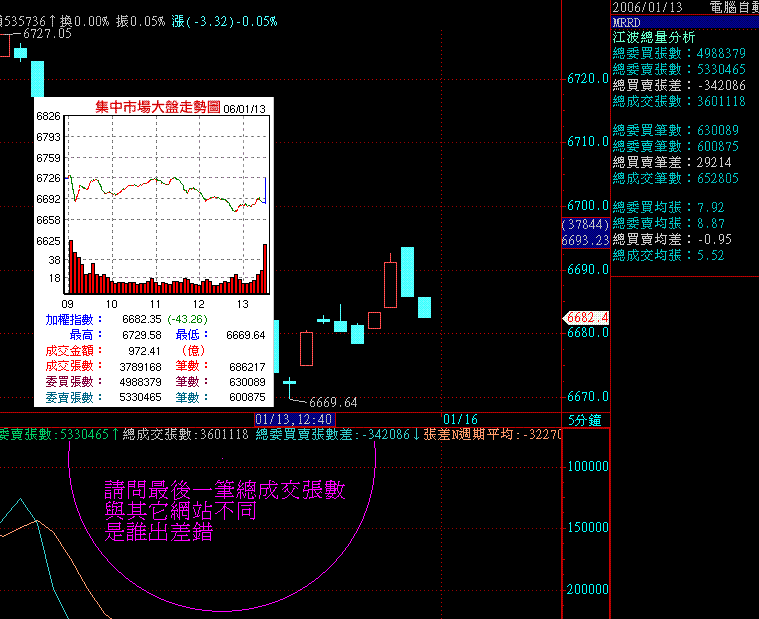Click 總委買張數 value 4988379 in panel
Image resolution: width=759 pixels, height=619 pixels.
tap(721, 53)
